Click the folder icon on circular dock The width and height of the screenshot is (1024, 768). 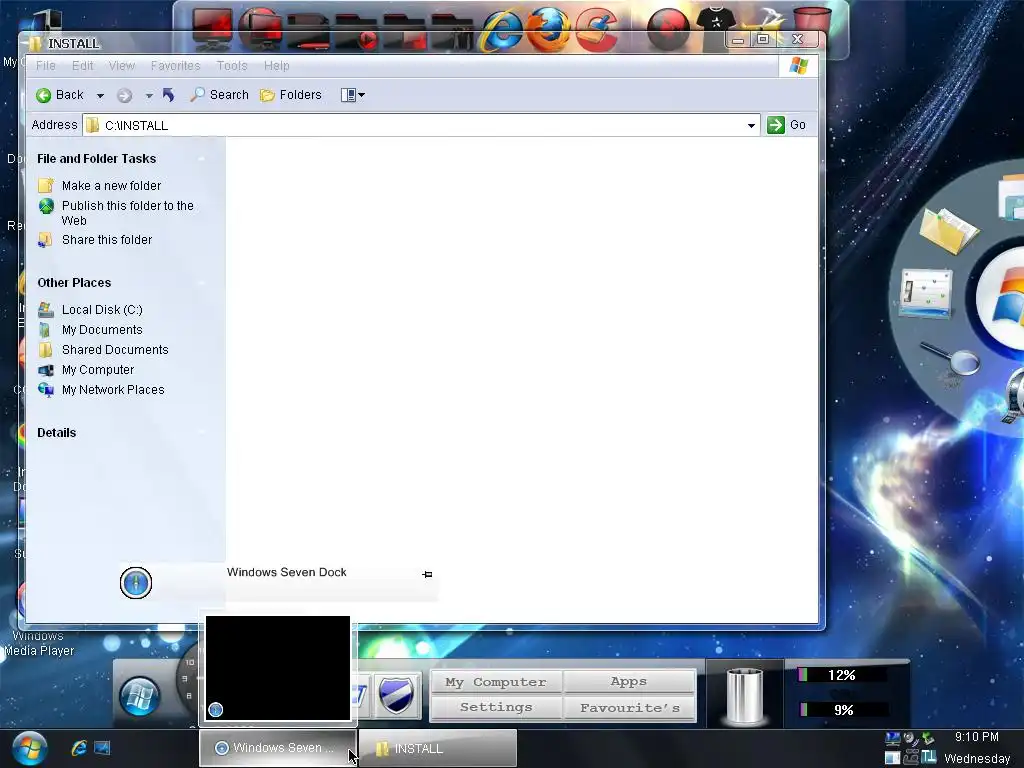(x=949, y=231)
